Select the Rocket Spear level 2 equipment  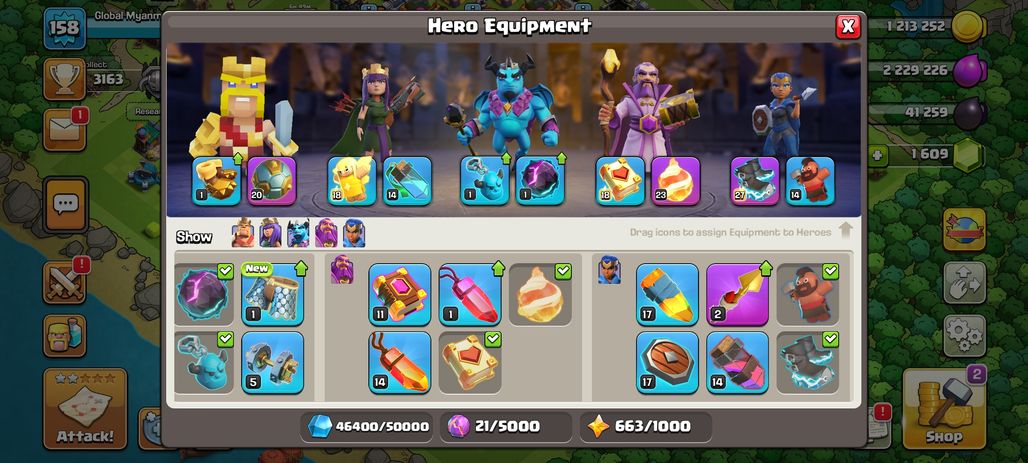738,294
